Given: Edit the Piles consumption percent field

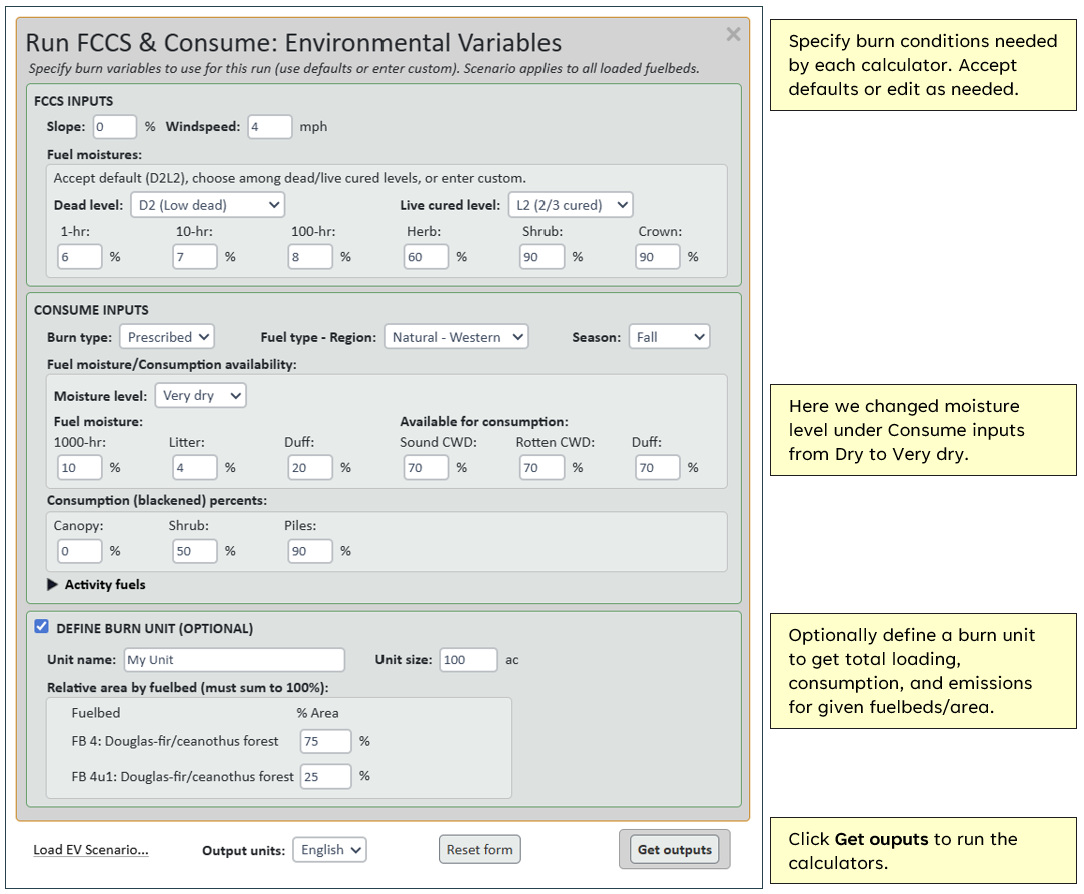Looking at the screenshot, I should click(310, 552).
